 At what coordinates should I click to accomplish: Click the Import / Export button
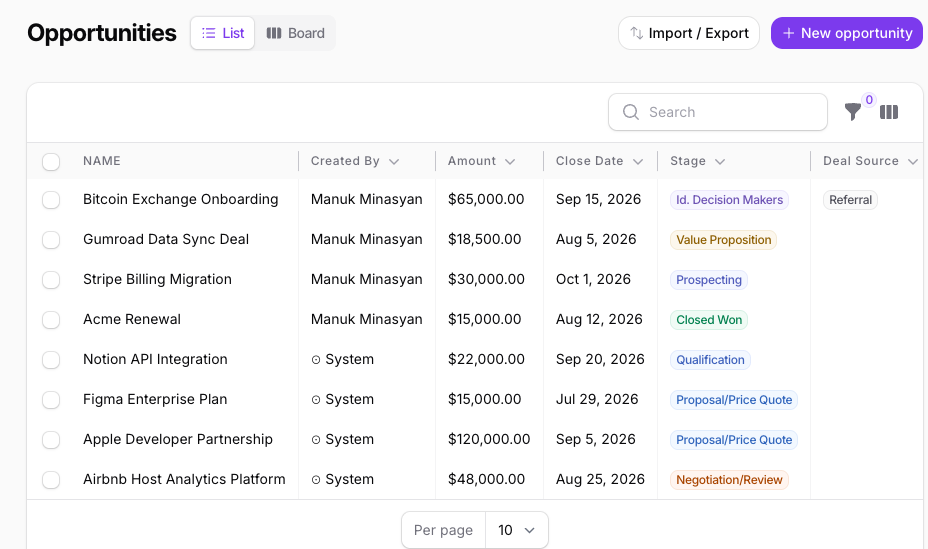(x=689, y=33)
